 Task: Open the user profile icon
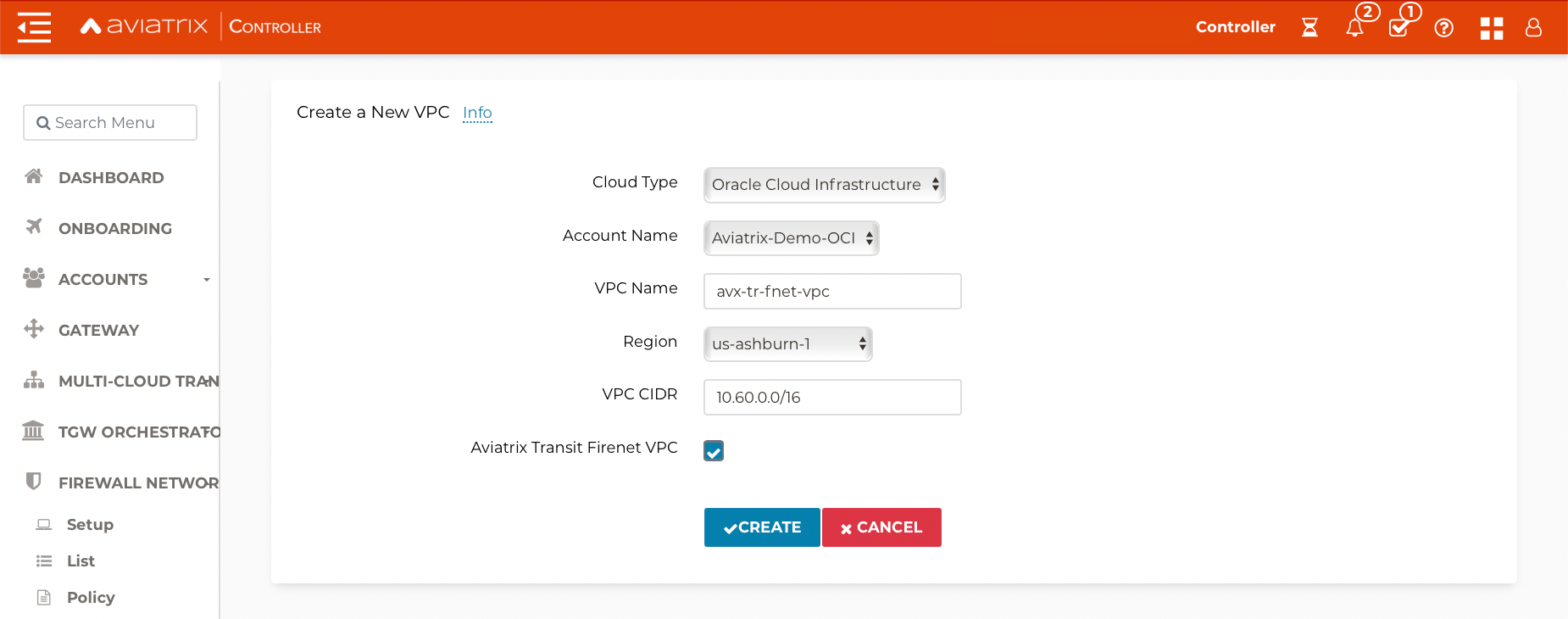[x=1533, y=28]
